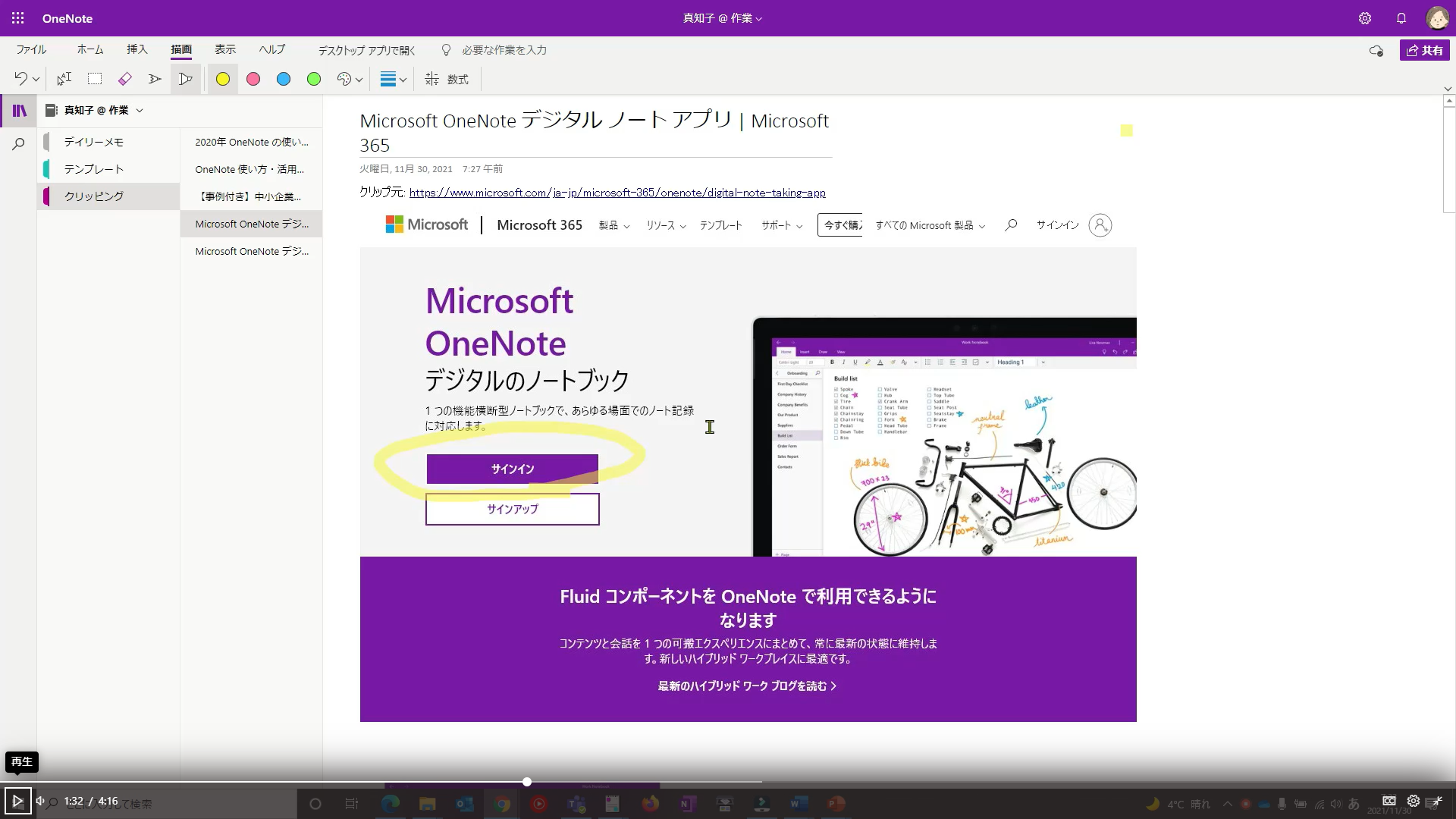Open page 2020年 OneNote の使い...
Image resolution: width=1456 pixels, height=819 pixels.
(252, 142)
